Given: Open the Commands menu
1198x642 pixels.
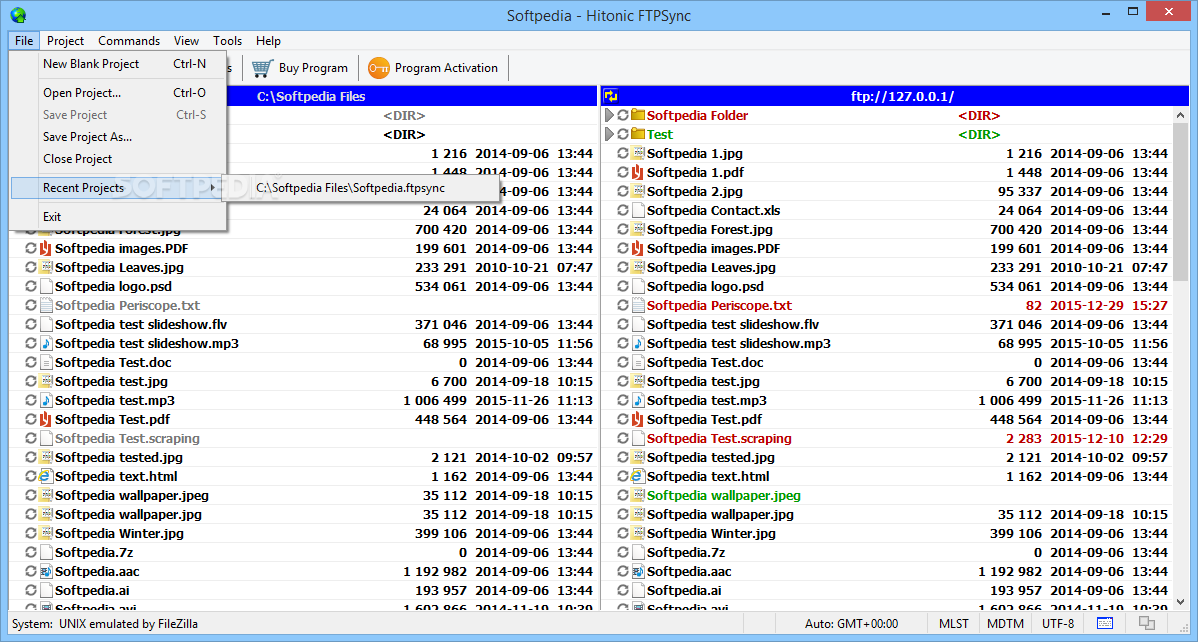Looking at the screenshot, I should click(x=129, y=41).
